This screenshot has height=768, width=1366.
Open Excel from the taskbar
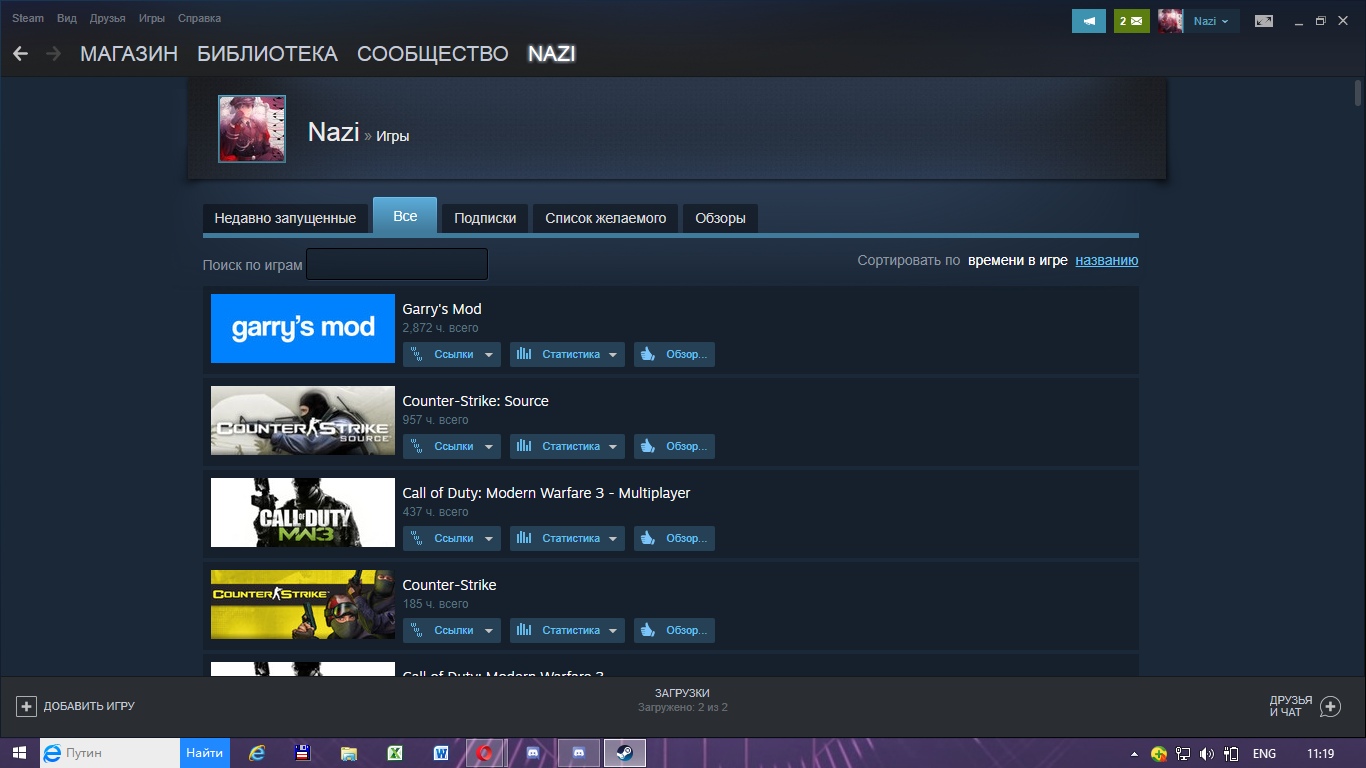click(x=395, y=753)
